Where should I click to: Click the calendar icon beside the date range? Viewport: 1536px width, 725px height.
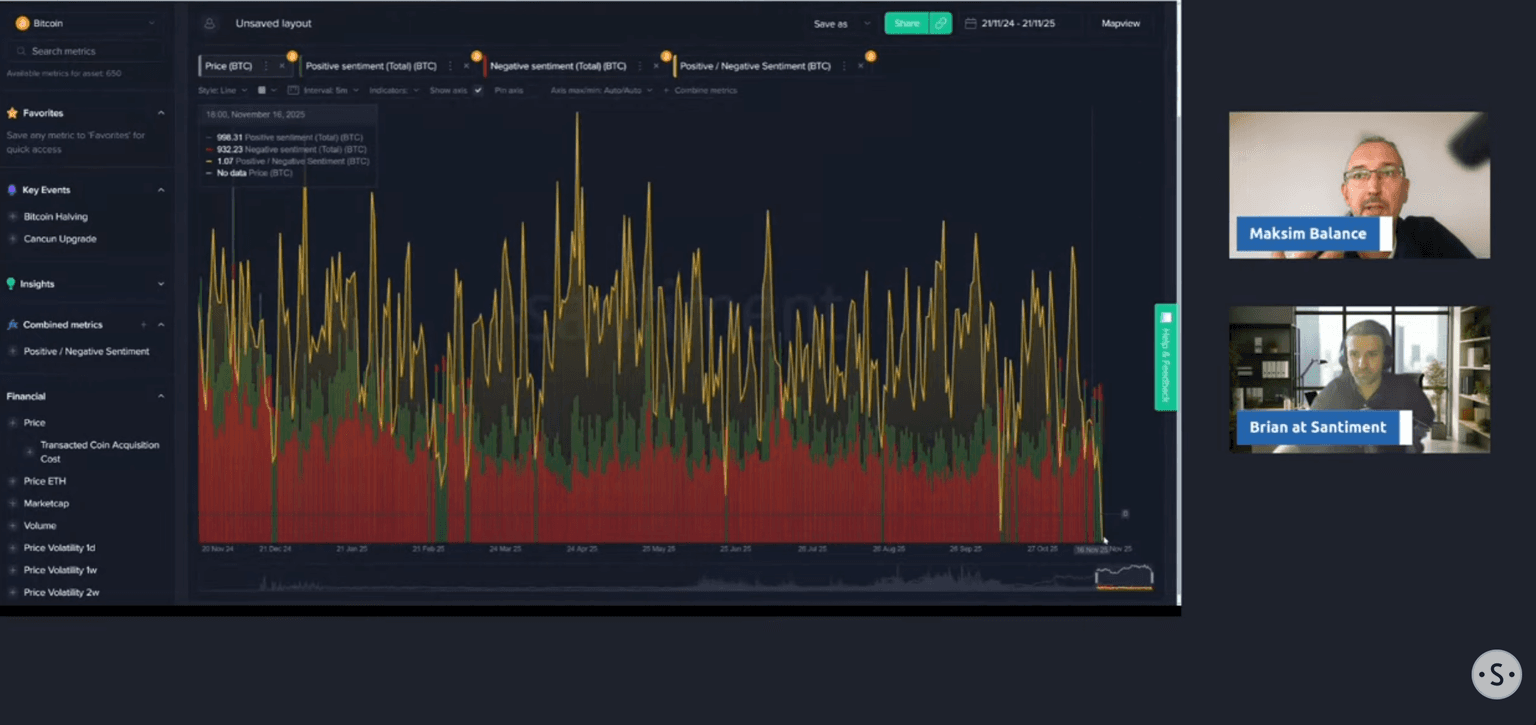(970, 24)
